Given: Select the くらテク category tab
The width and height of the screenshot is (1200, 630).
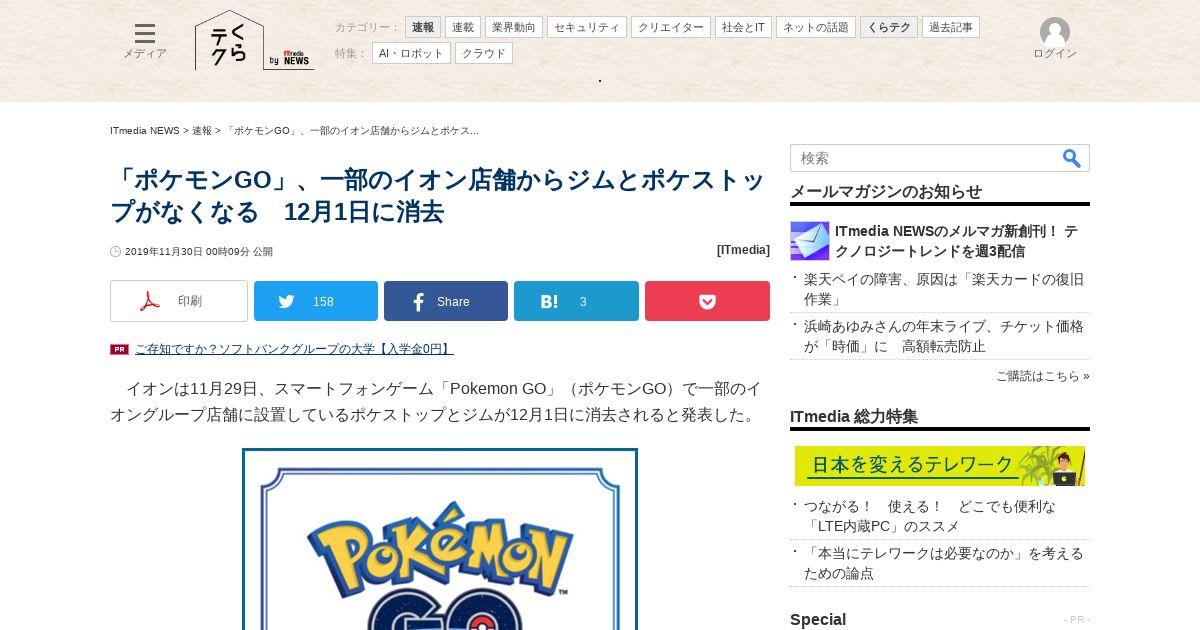Looking at the screenshot, I should click(889, 27).
